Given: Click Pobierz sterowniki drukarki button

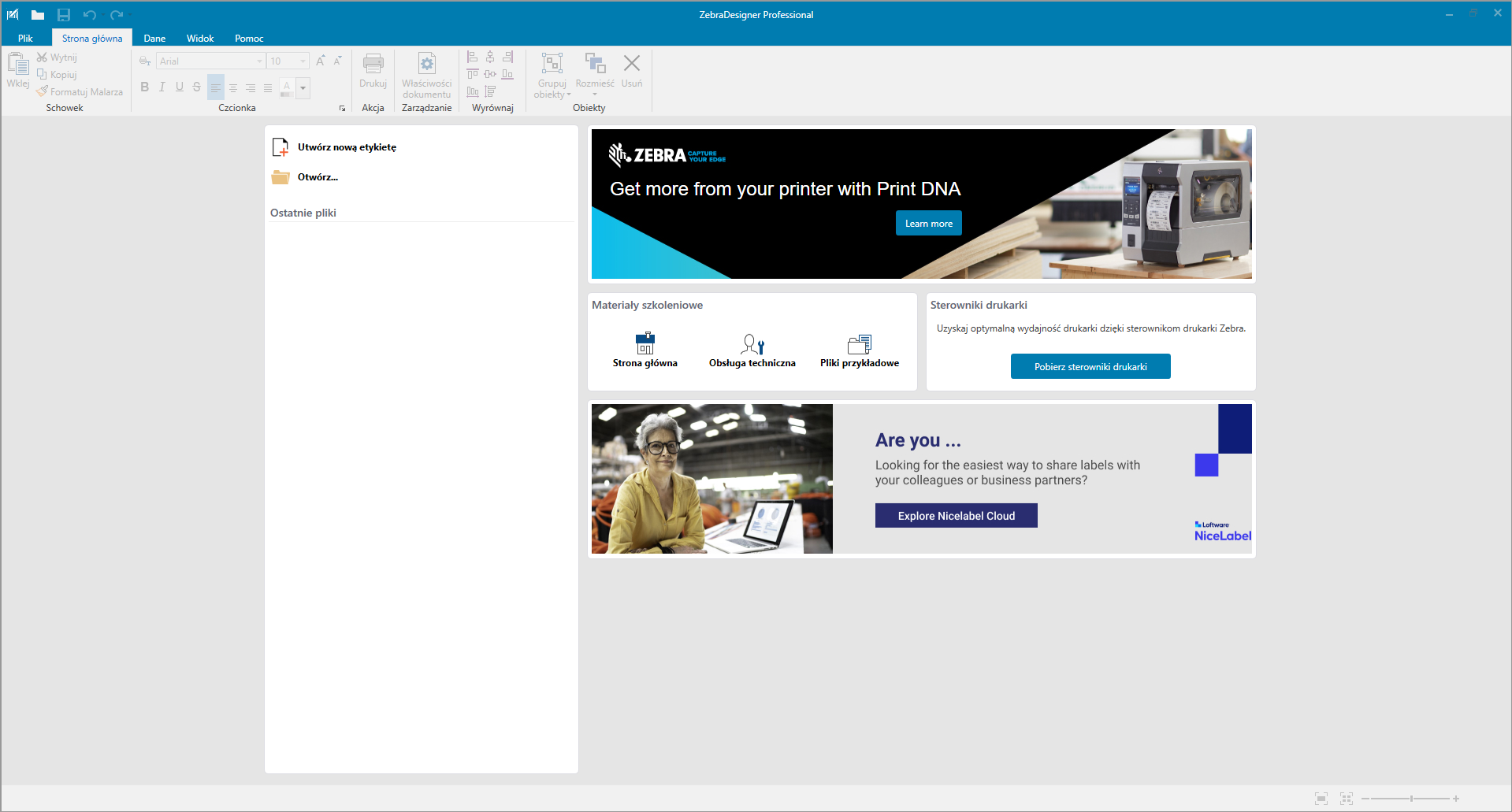Looking at the screenshot, I should tap(1090, 366).
